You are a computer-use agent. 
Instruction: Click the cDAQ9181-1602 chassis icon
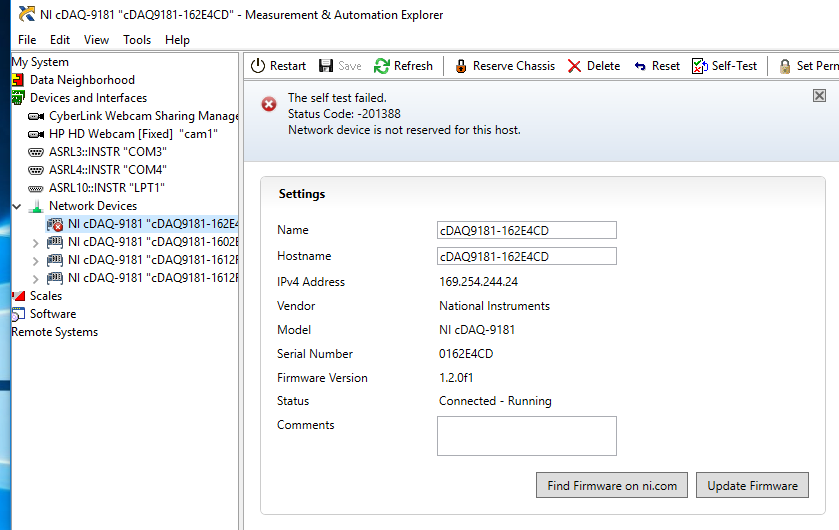point(55,242)
